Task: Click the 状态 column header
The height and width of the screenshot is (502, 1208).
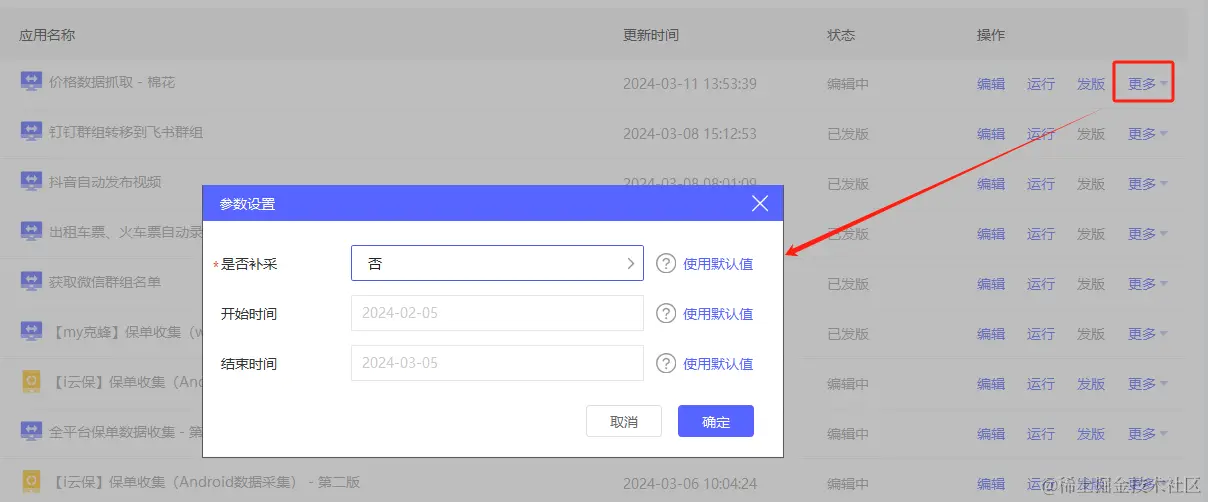Action: coord(841,35)
